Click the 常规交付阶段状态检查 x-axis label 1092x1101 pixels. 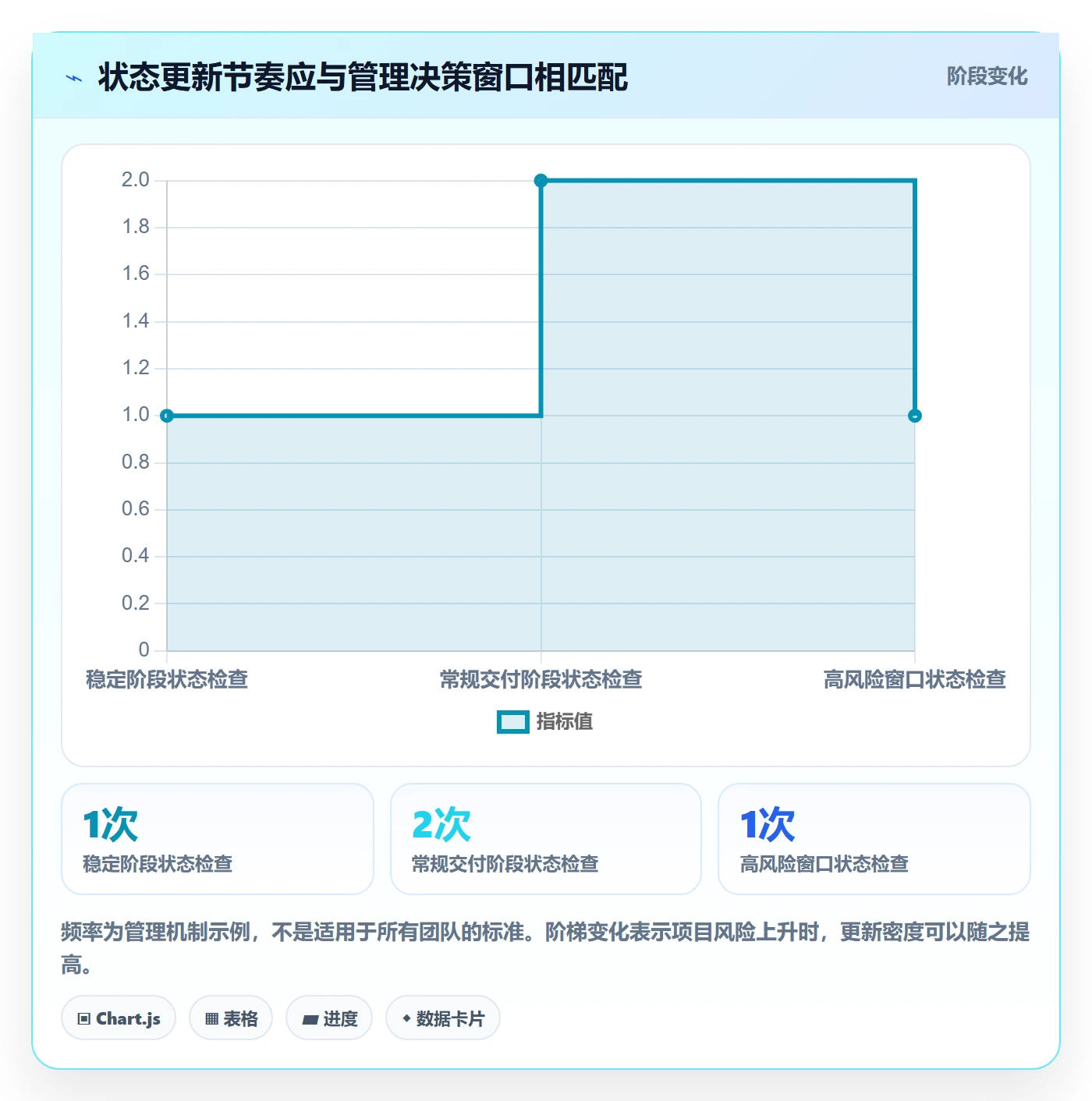(x=541, y=680)
